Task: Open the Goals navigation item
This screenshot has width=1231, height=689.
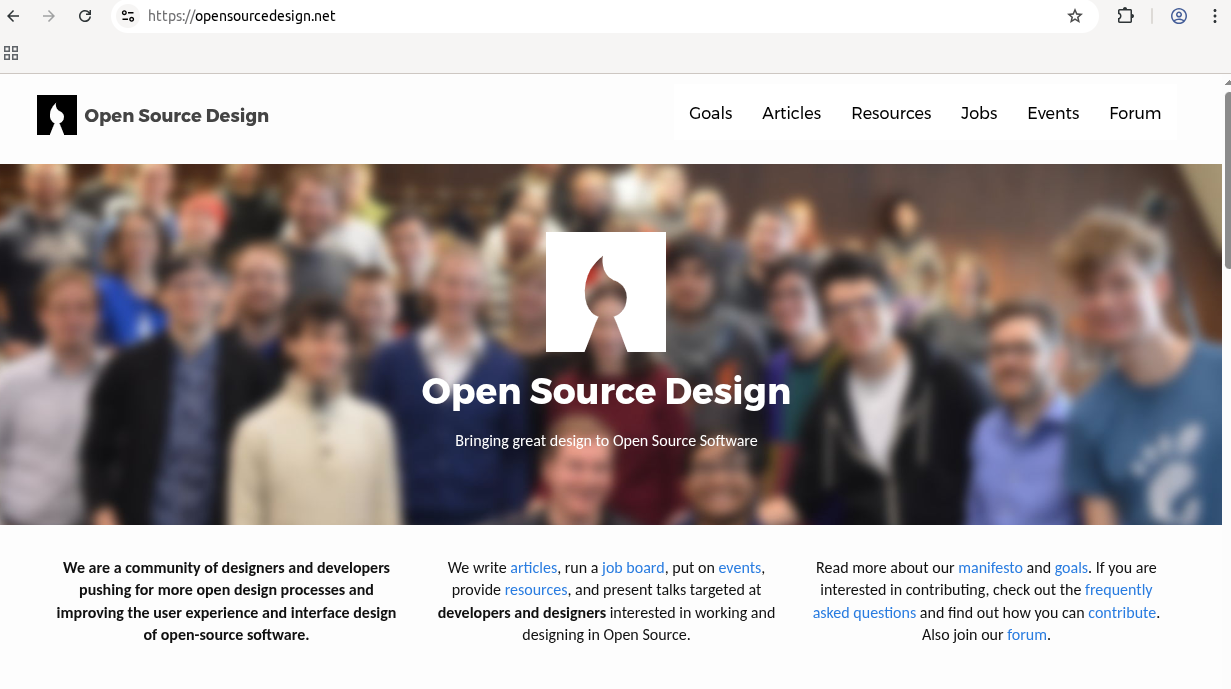Action: [711, 113]
